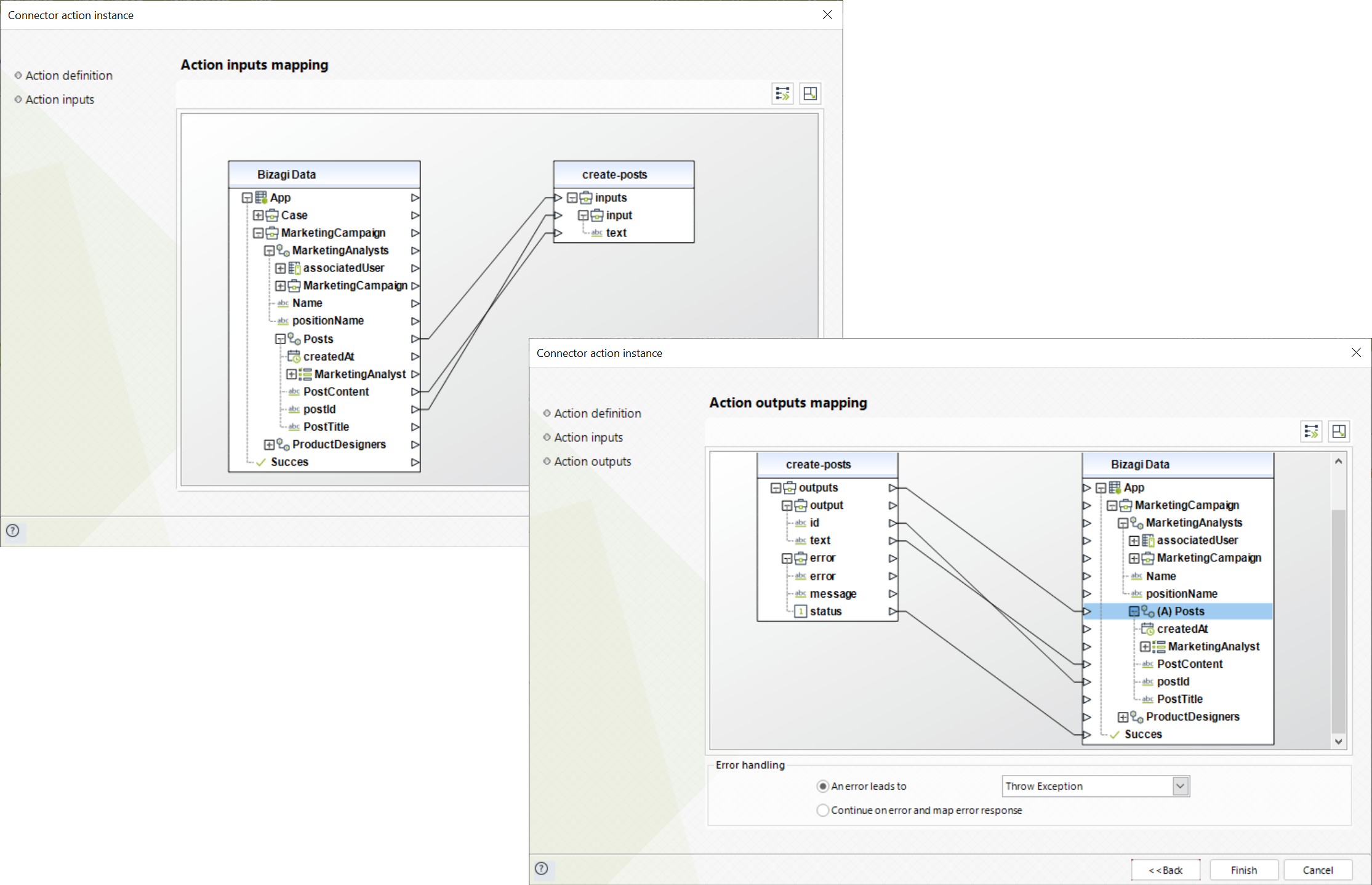Viewport: 1372px width, 885px height.
Task: Open Action definition step in outputs window
Action: [598, 413]
